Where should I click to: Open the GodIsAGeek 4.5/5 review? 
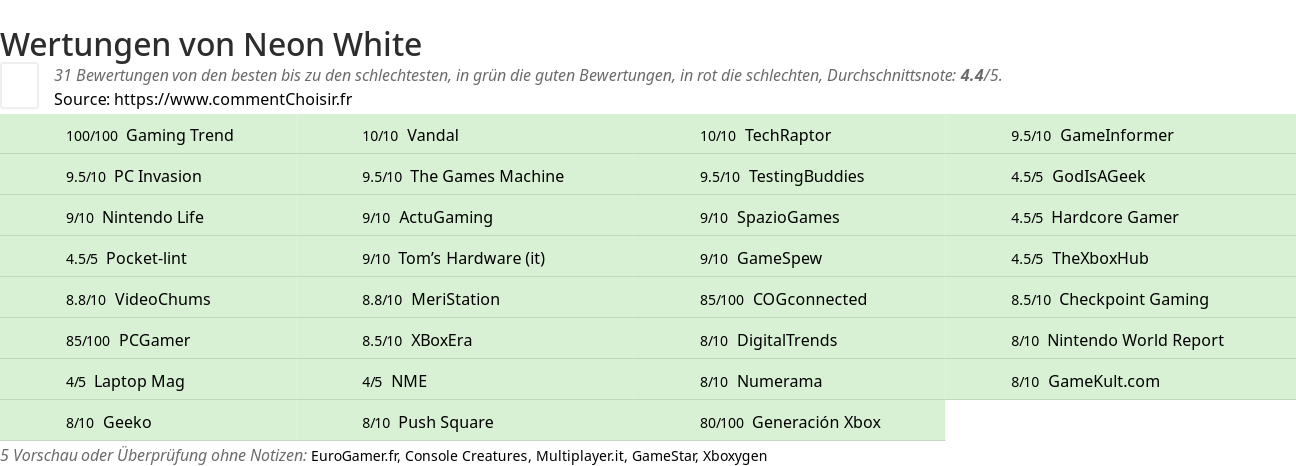[1120, 176]
